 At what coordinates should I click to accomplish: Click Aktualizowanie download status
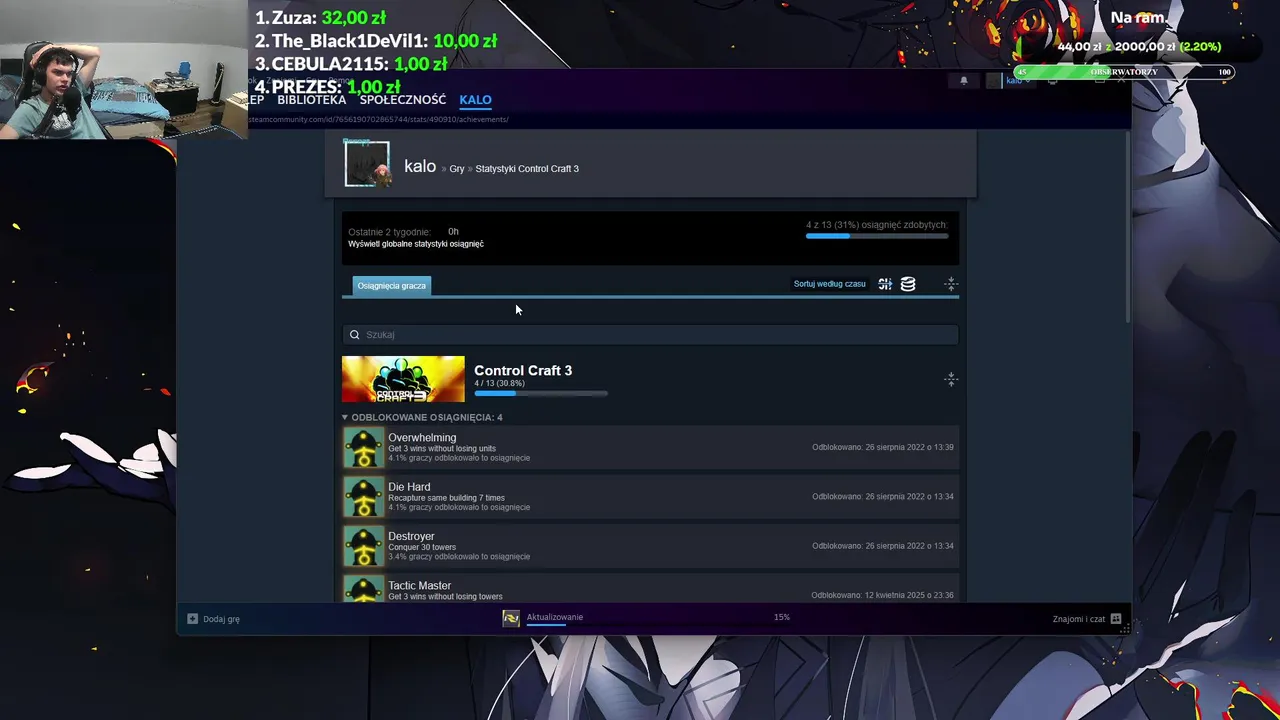click(555, 617)
